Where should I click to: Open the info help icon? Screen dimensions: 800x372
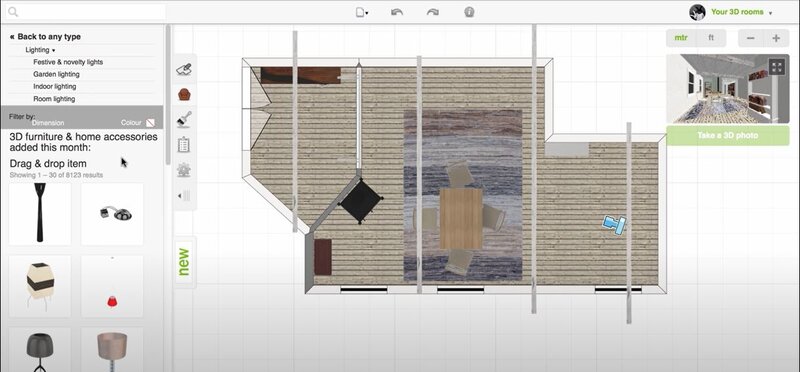[x=469, y=12]
